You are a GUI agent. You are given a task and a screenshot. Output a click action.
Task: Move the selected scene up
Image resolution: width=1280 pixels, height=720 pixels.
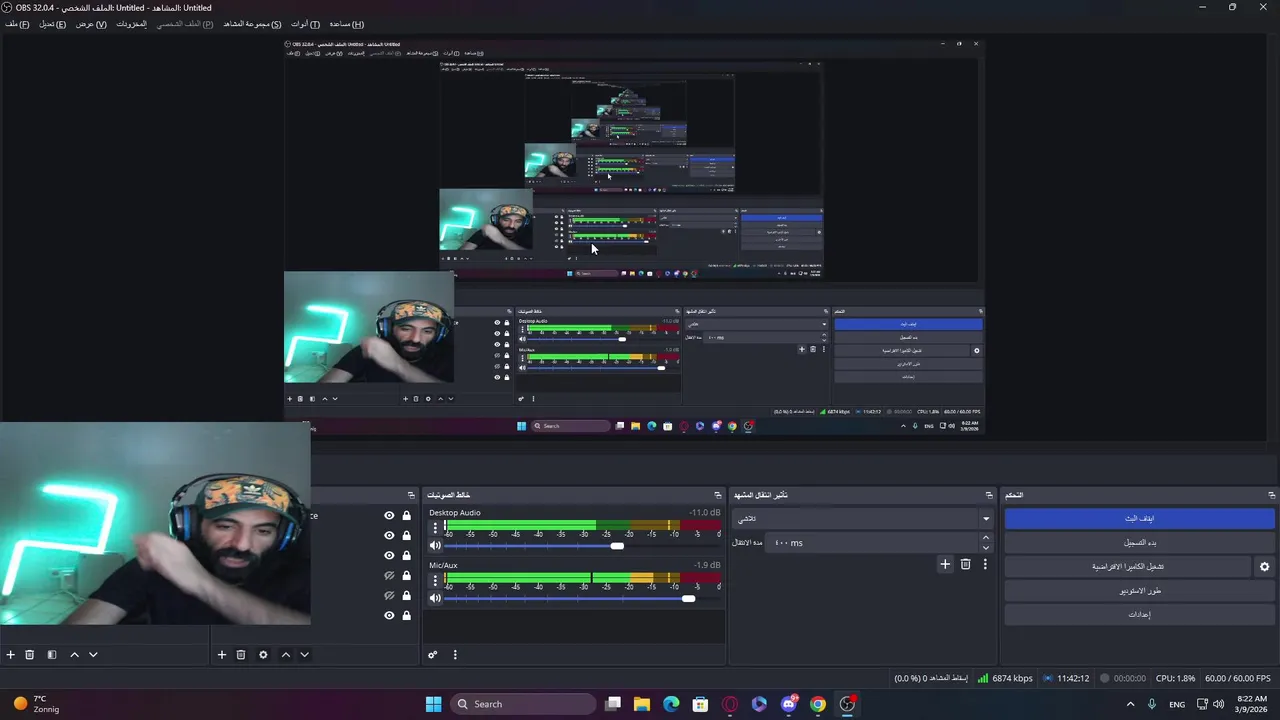(74, 655)
